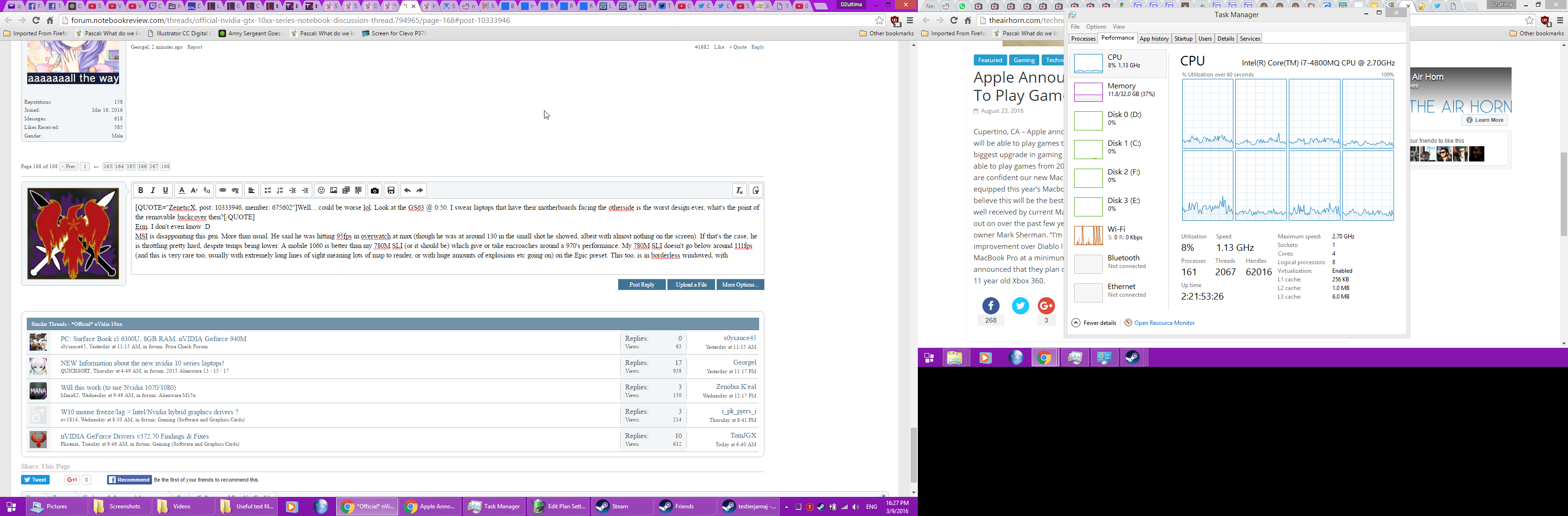The width and height of the screenshot is (1568, 516).
Task: Toggle bold formatting in the reply editor
Action: tap(141, 191)
